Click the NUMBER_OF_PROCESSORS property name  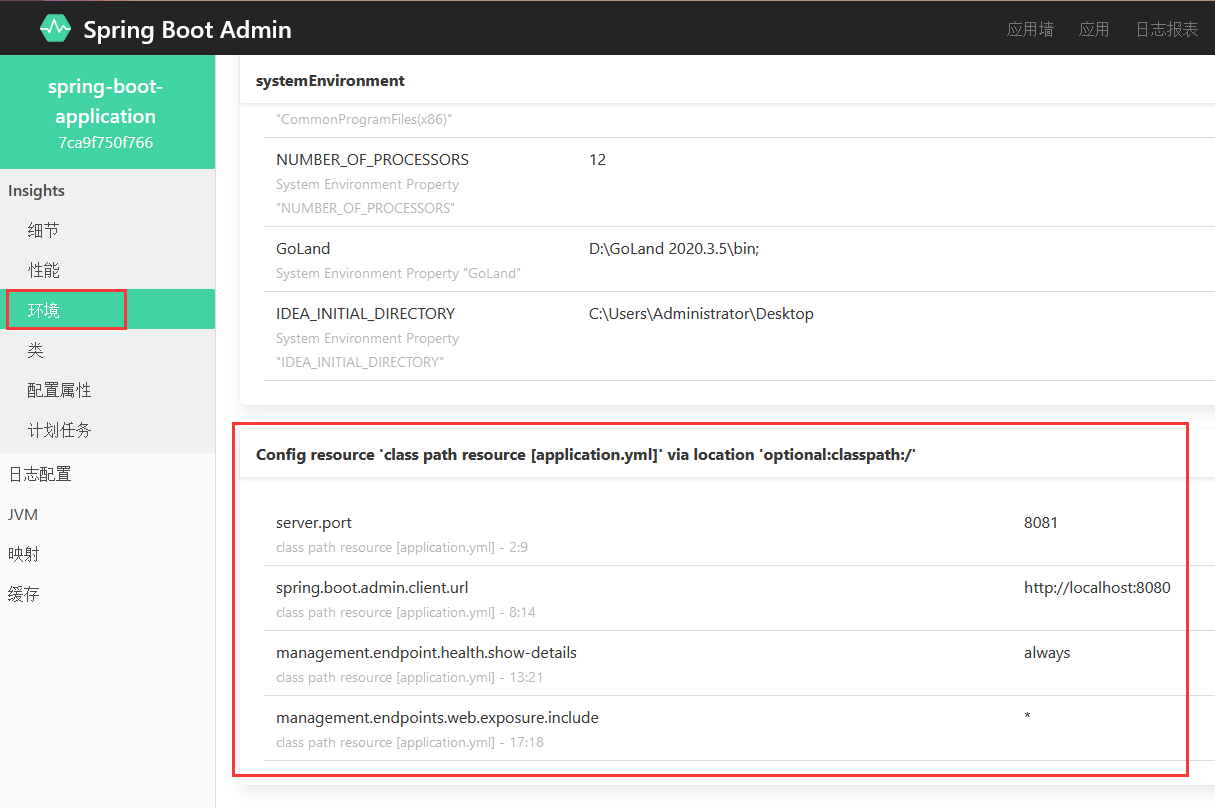(372, 160)
